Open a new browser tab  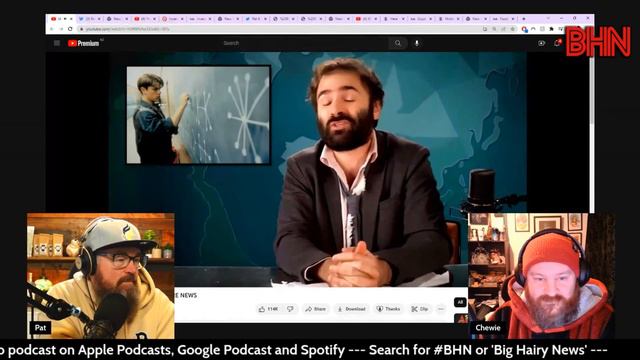pyautogui.click(x=524, y=19)
